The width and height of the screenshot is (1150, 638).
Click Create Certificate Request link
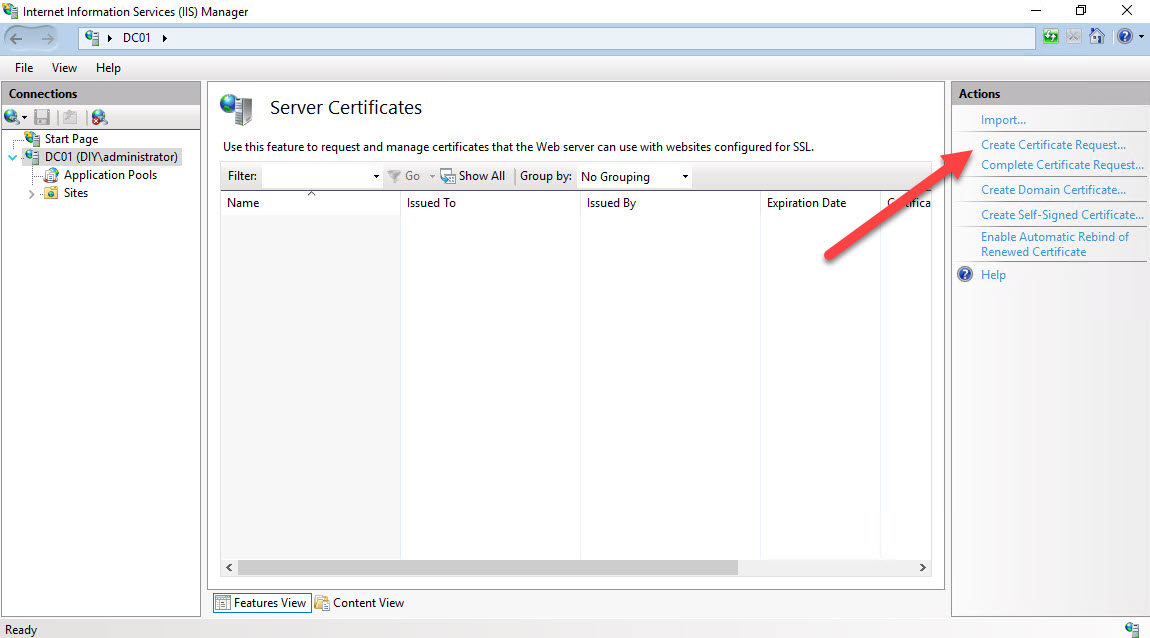(1053, 145)
